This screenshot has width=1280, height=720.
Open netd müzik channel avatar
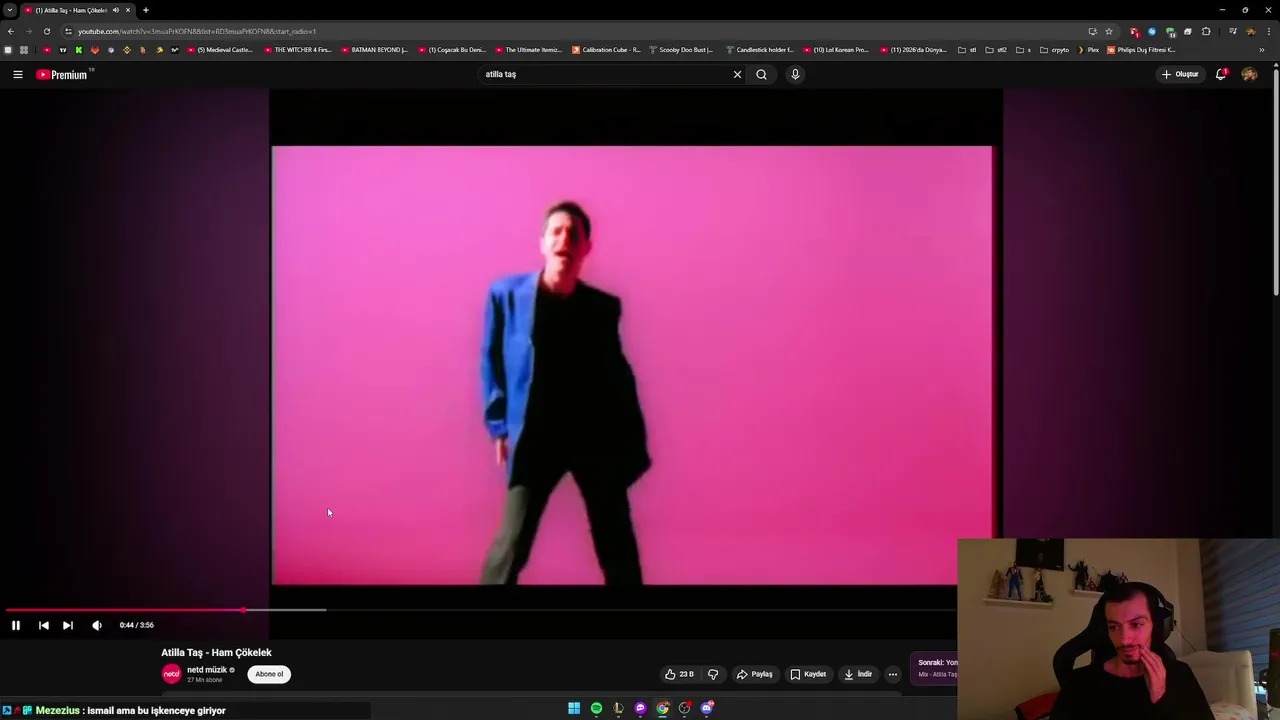click(171, 674)
